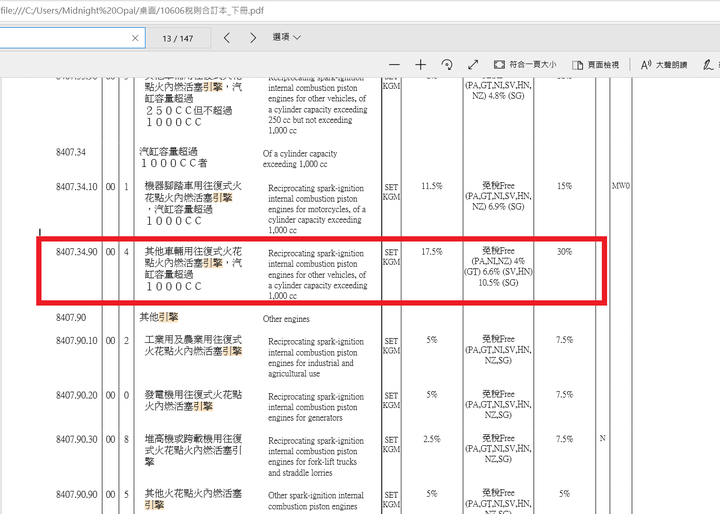Go to previous search result arrow
This screenshot has width=720, height=514.
[227, 38]
